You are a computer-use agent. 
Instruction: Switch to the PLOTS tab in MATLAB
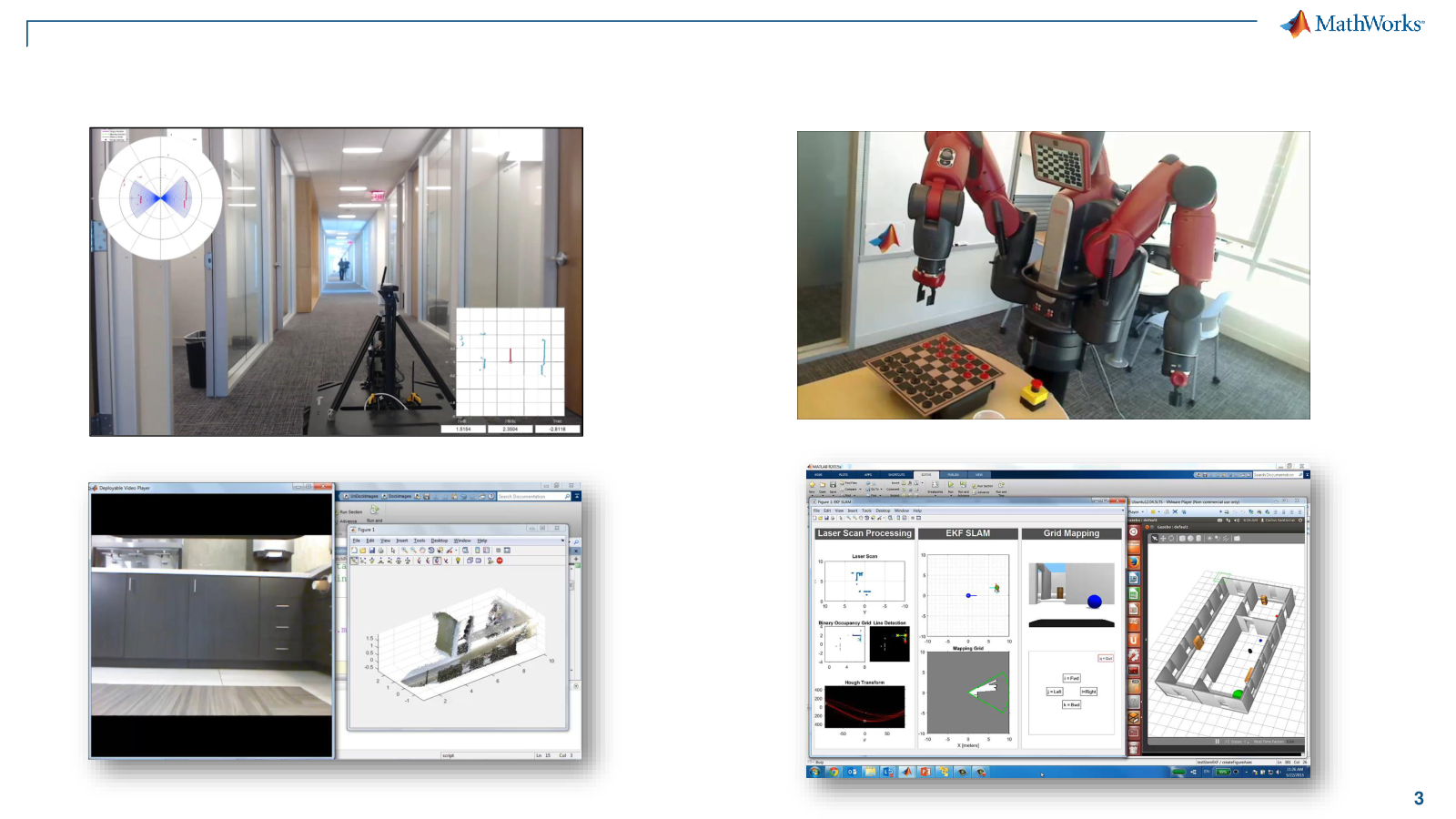pos(843,474)
